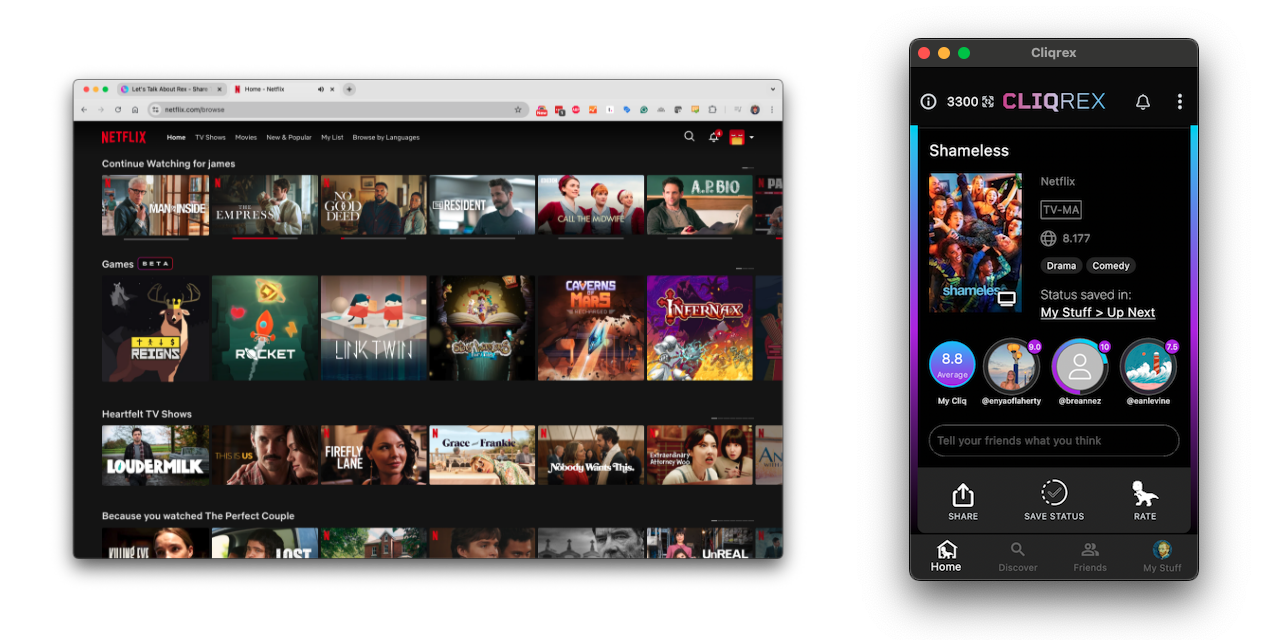This screenshot has width=1280, height=640.
Task: Bookmark the page with the star icon
Action: point(518,109)
